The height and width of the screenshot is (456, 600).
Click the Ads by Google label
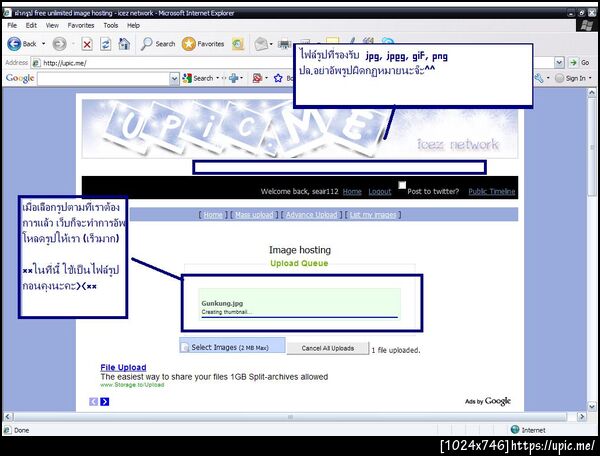coord(488,401)
